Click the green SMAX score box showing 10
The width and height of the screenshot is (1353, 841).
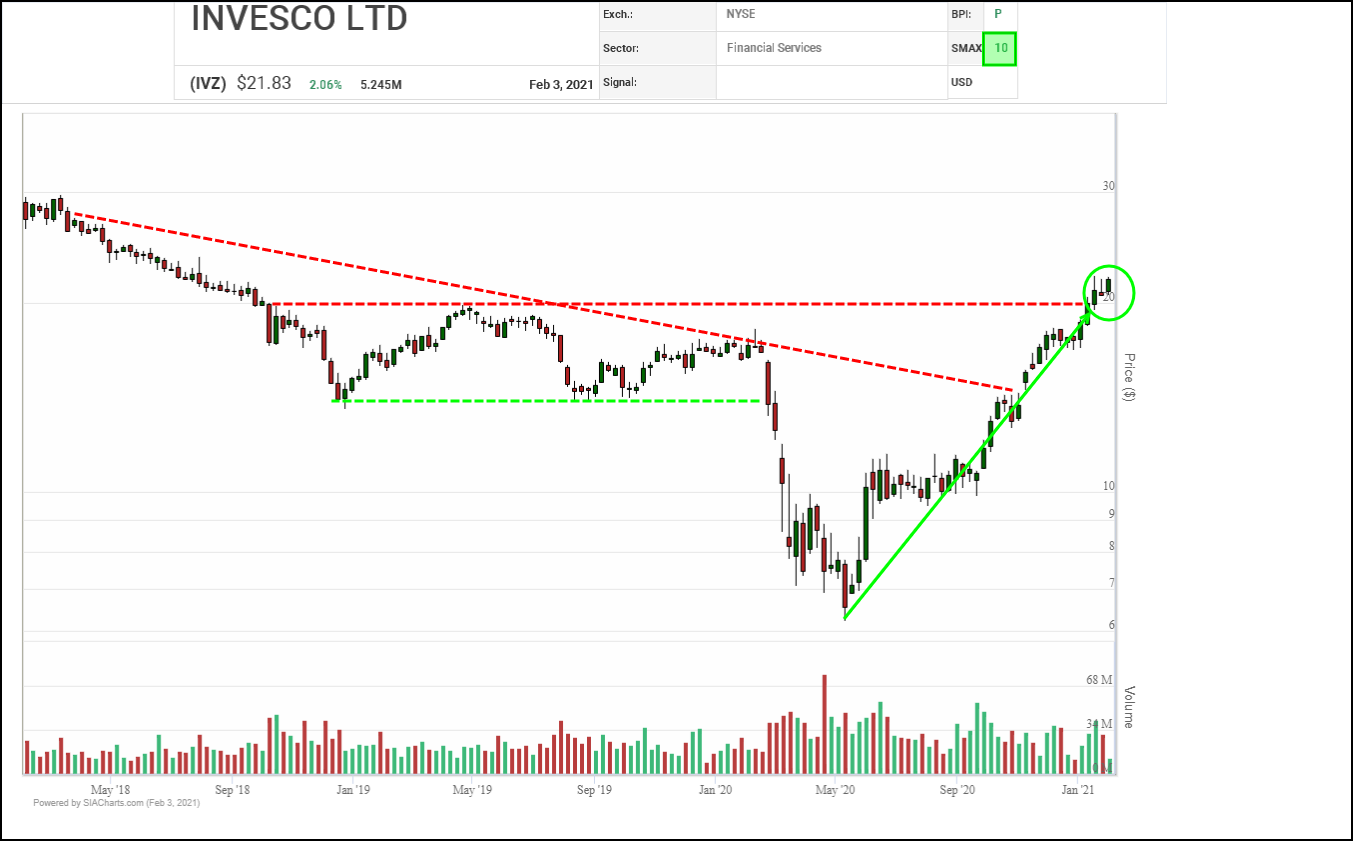999,48
